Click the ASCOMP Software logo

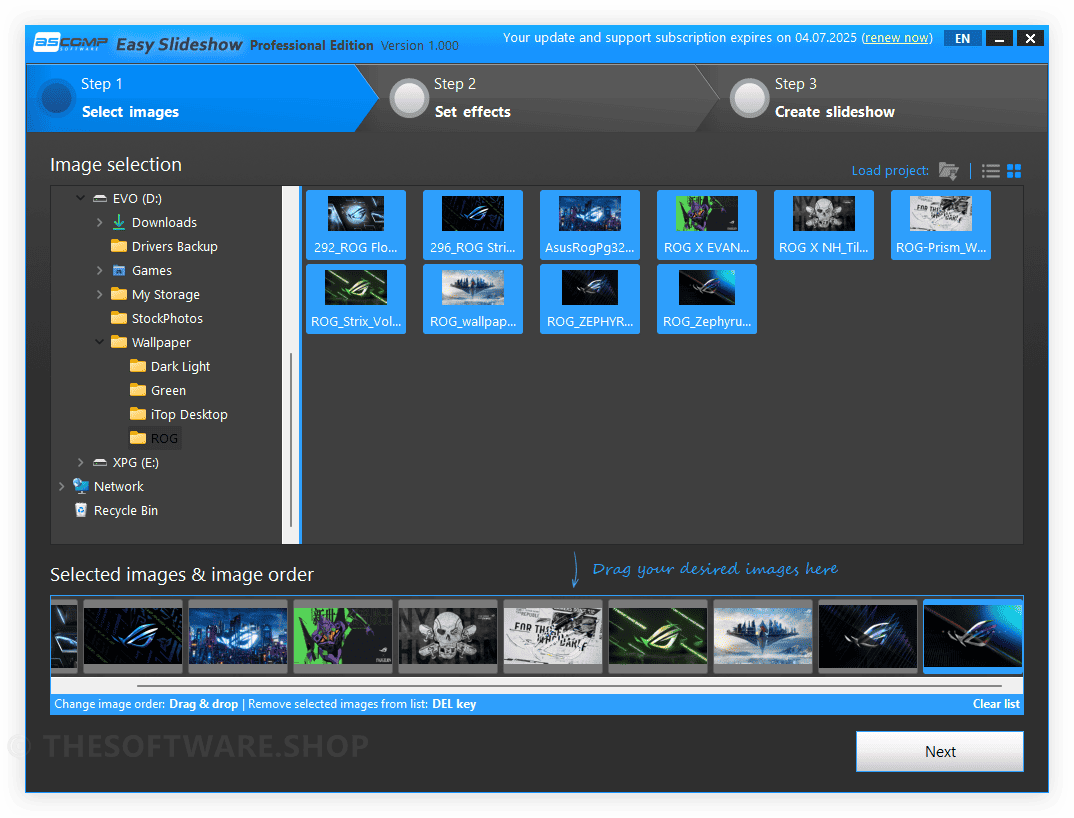pyautogui.click(x=71, y=42)
